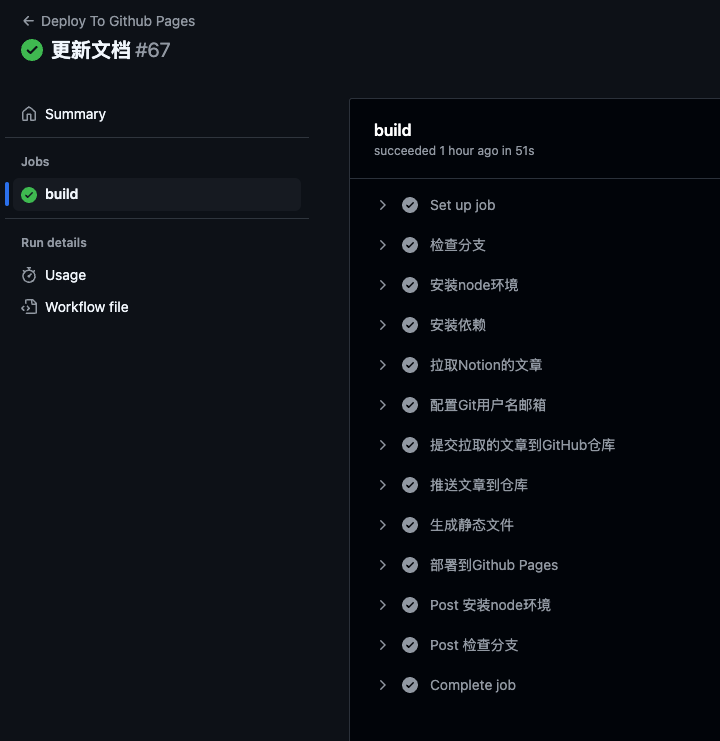Click the stopwatch icon beside Usage
The image size is (720, 741).
click(x=29, y=275)
